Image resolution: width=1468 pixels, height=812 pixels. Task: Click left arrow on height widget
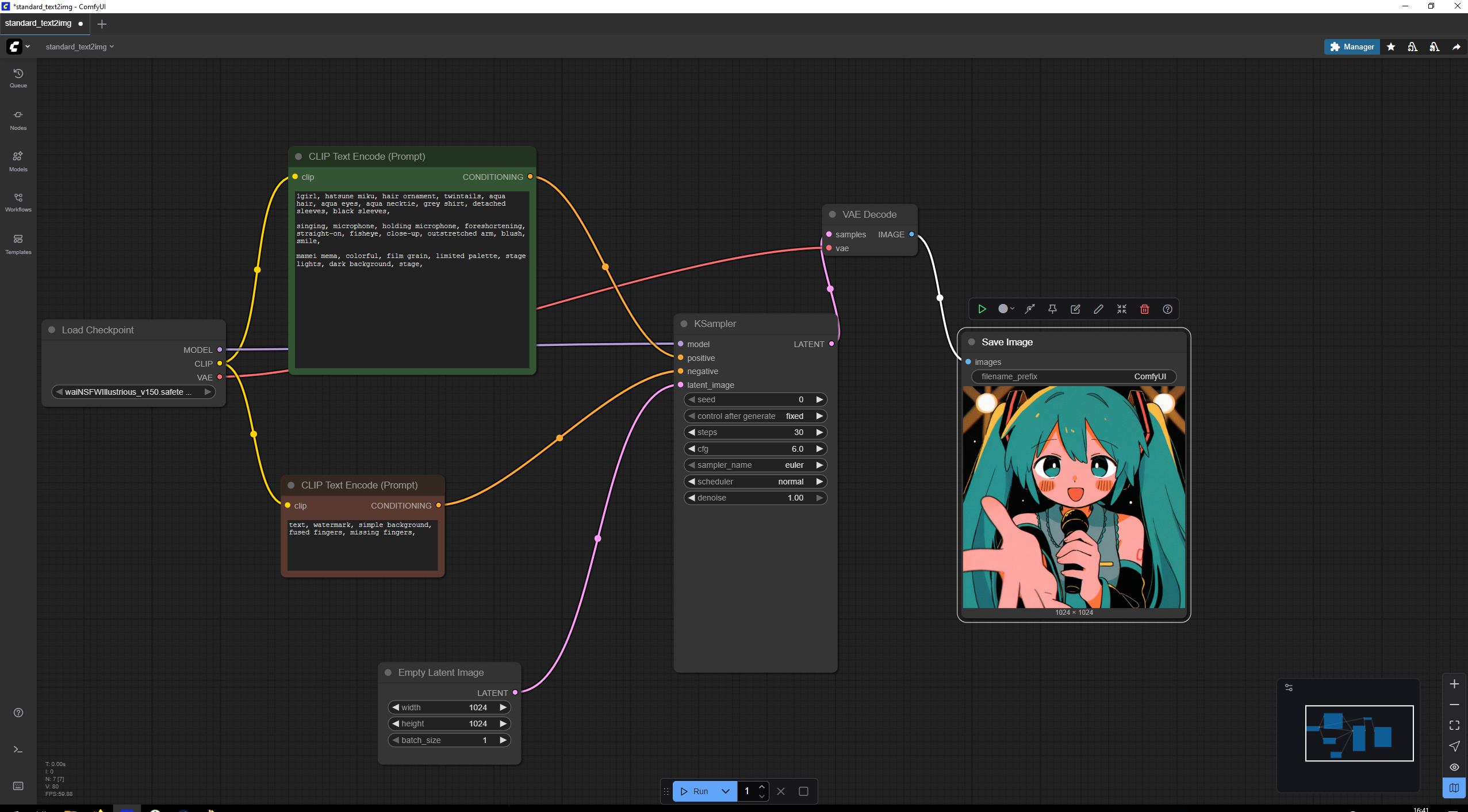pos(396,724)
